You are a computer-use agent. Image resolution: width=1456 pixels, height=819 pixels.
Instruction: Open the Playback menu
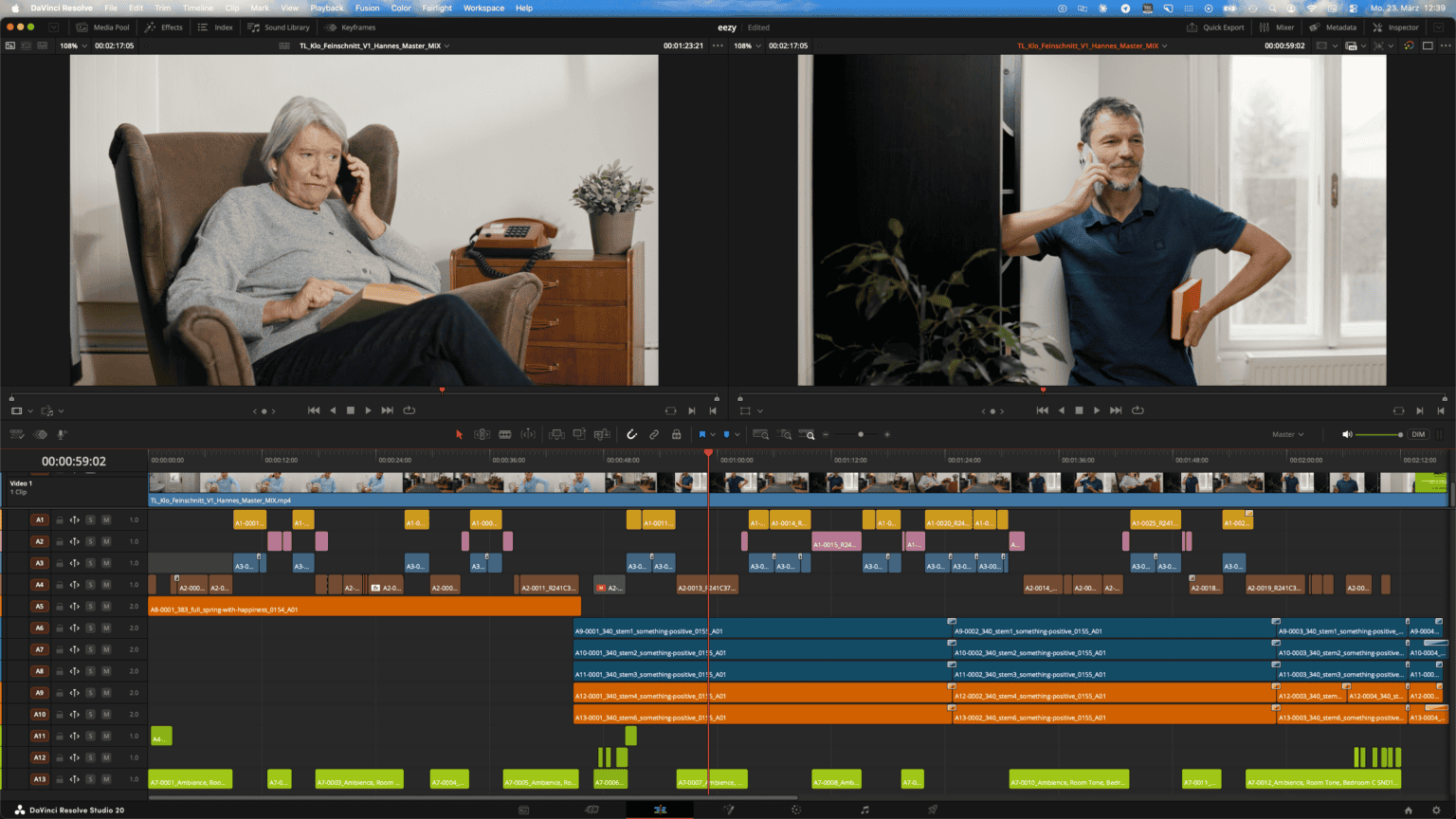tap(327, 8)
